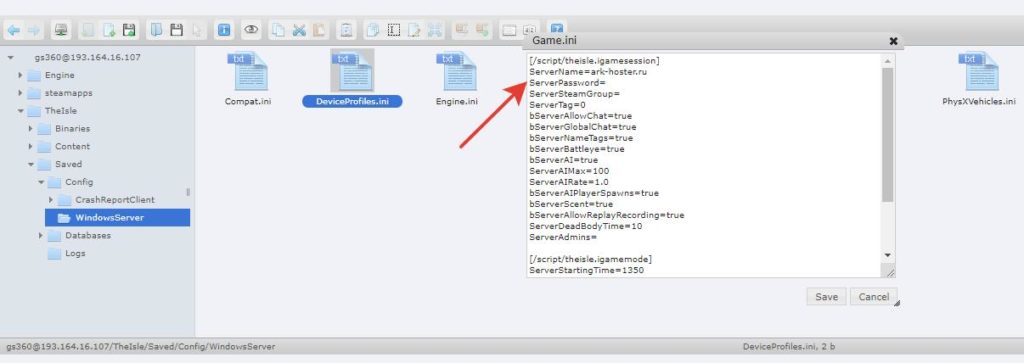Collapse the Saved folder arrow
The image size is (1024, 363).
(31, 165)
